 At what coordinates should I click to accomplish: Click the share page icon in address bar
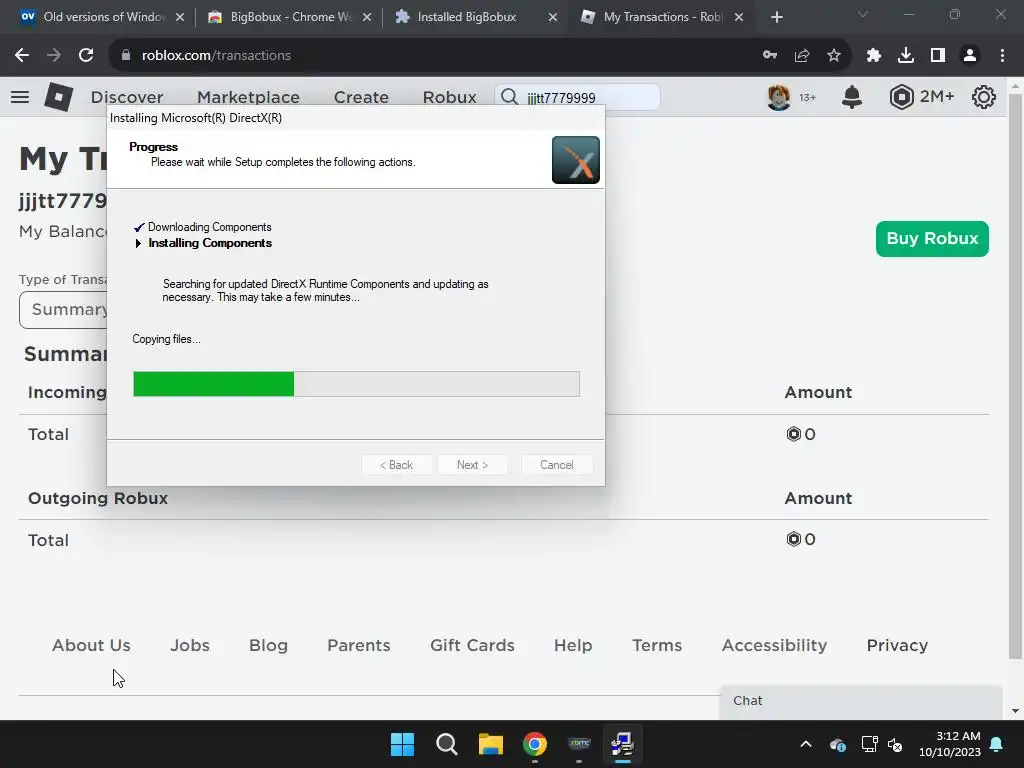[802, 56]
